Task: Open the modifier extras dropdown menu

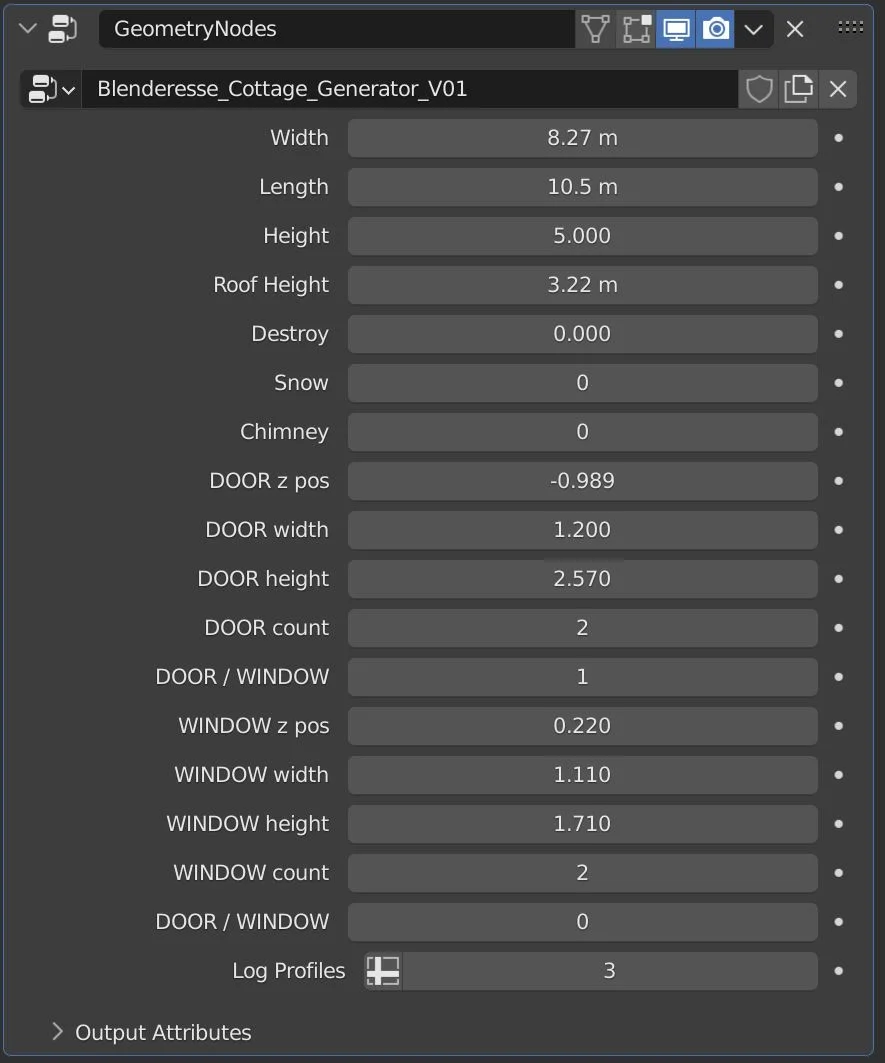Action: [754, 28]
